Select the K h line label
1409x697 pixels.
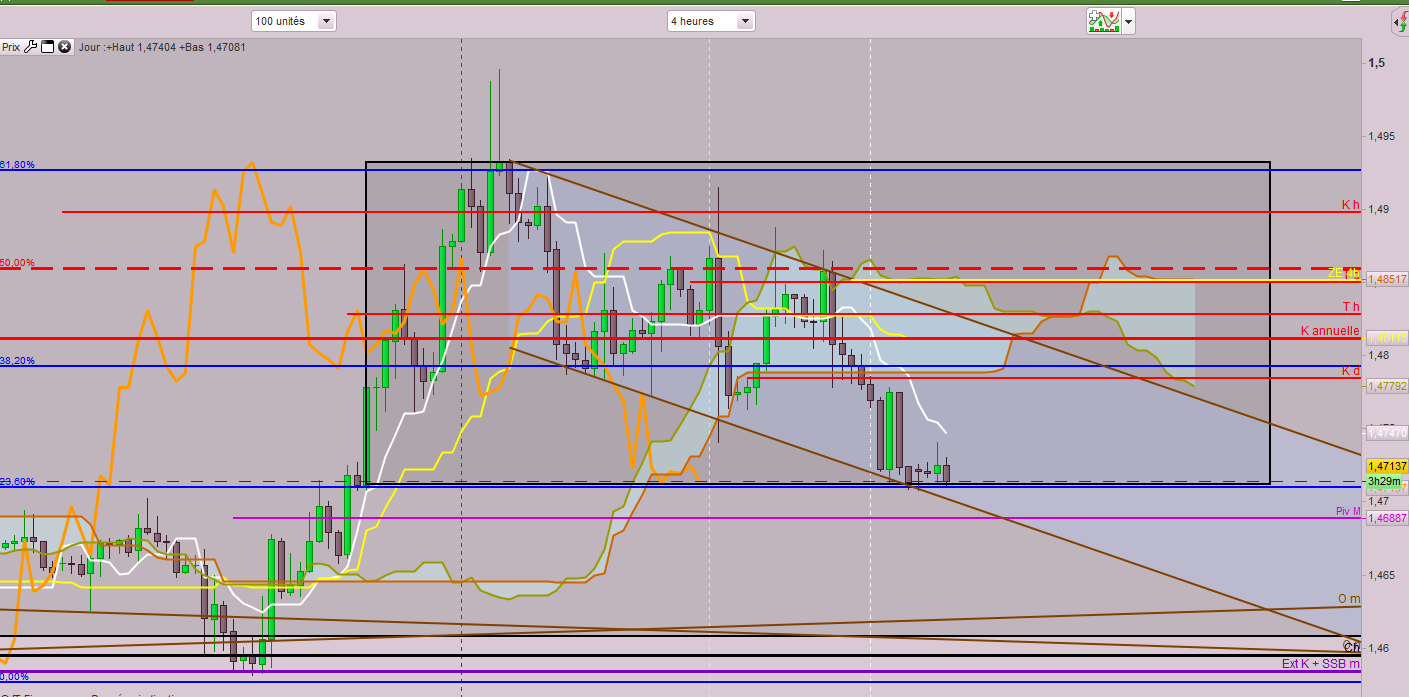(x=1350, y=205)
